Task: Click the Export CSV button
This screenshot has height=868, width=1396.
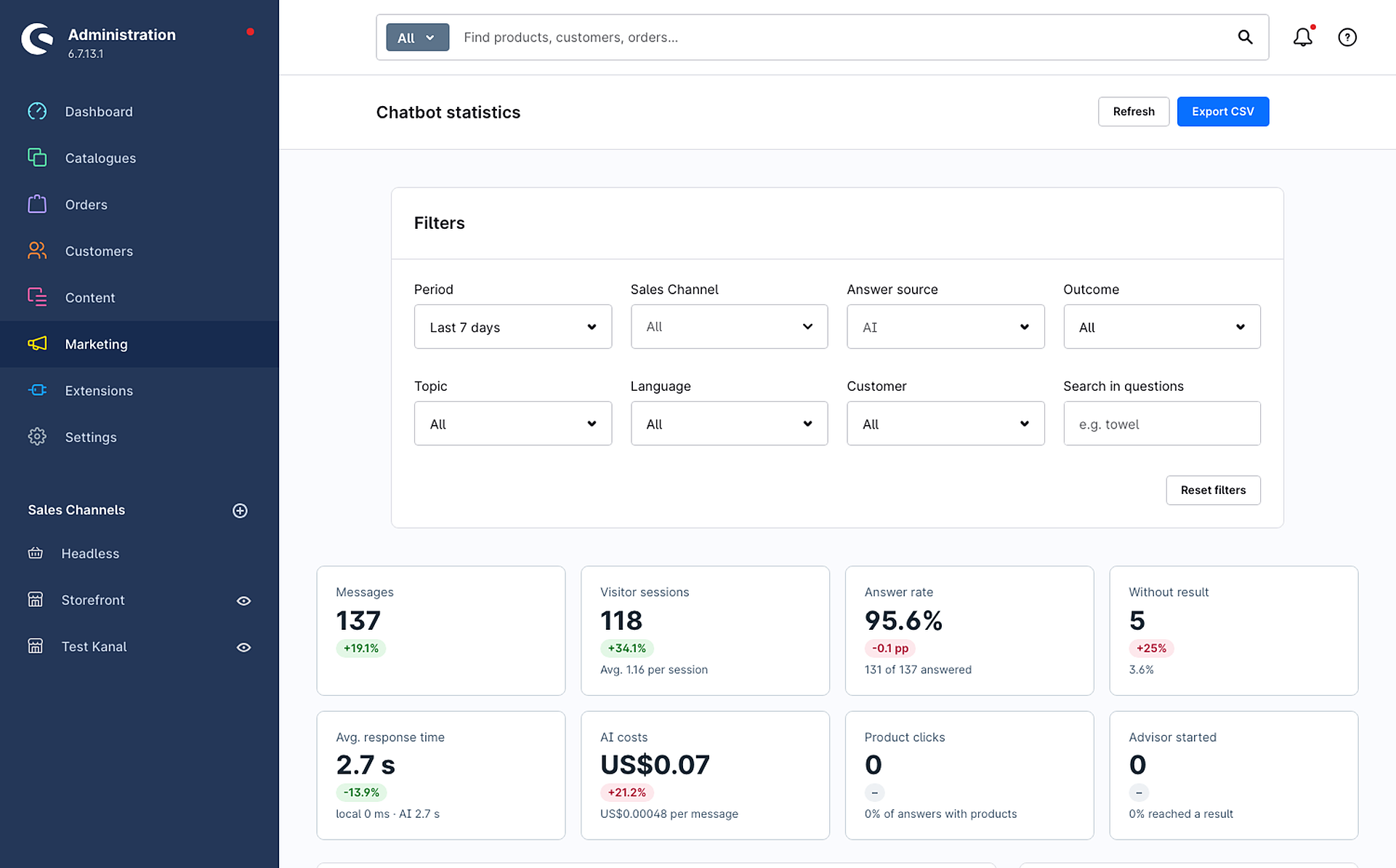Action: pyautogui.click(x=1222, y=111)
